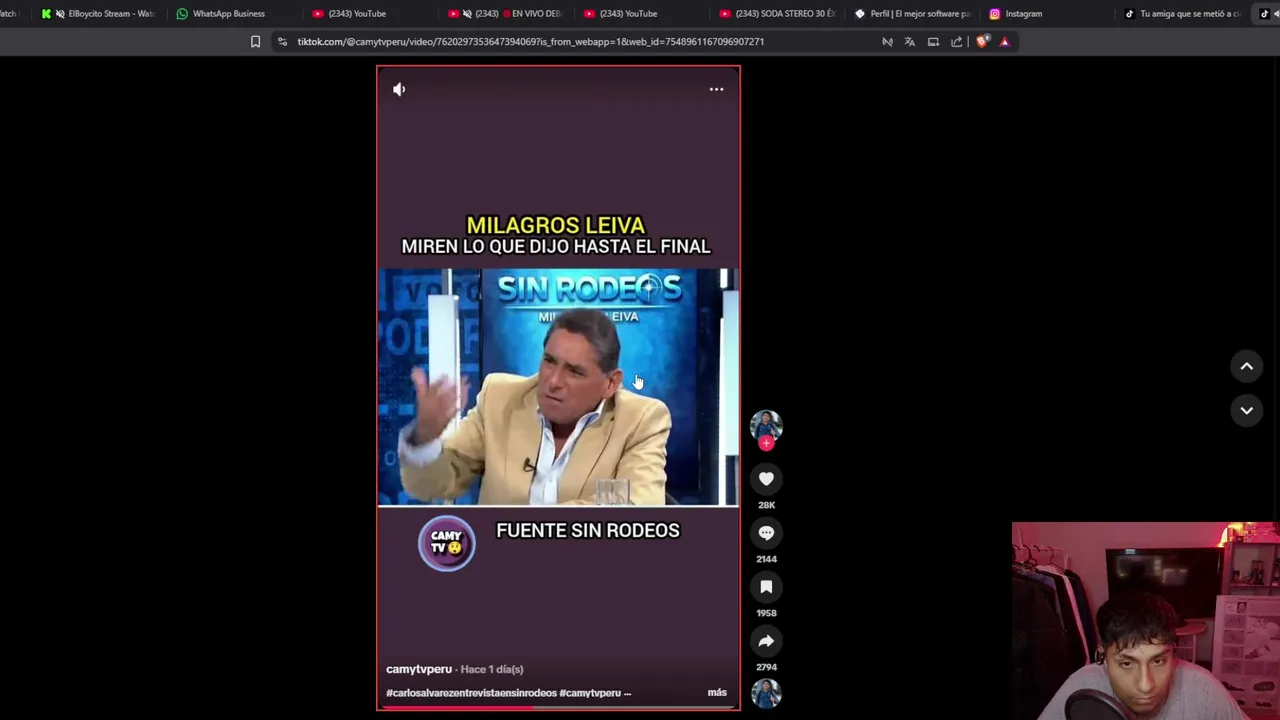Click the share page icon in address bar
The height and width of the screenshot is (720, 1280).
[x=957, y=41]
